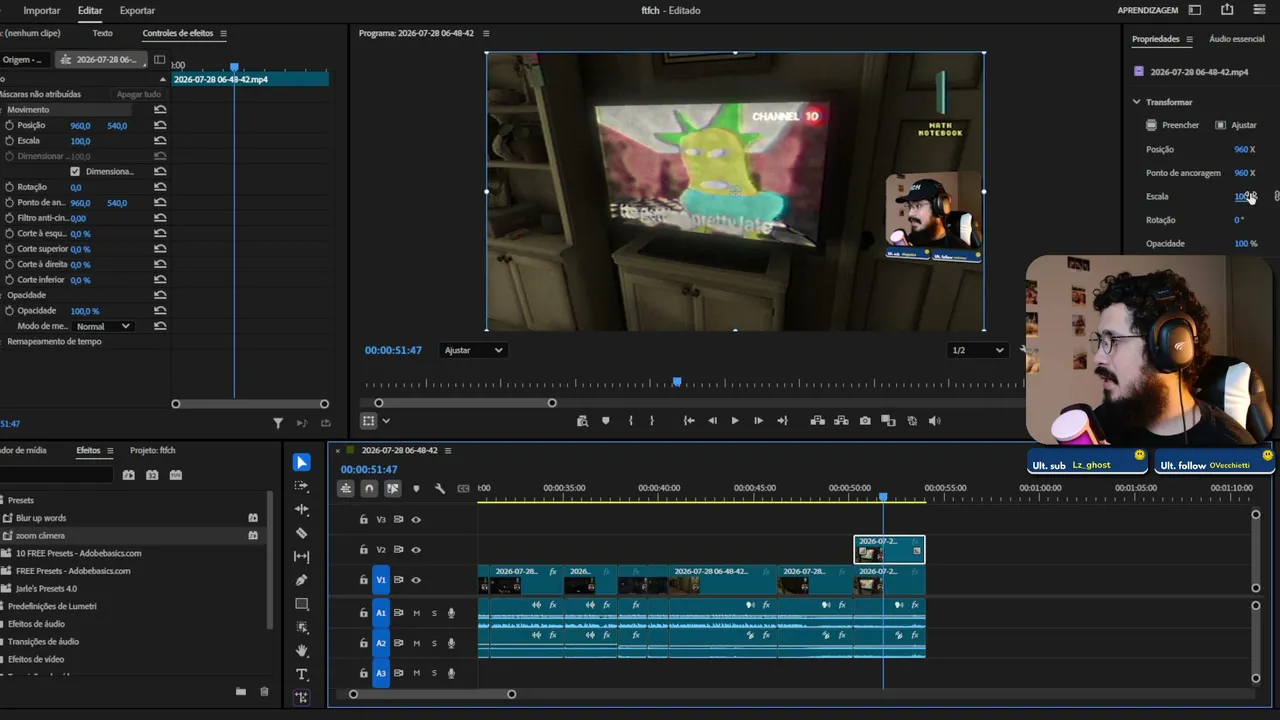The width and height of the screenshot is (1280, 720).
Task: Toggle the Dimensionamento uniforme checkbox
Action: (x=75, y=171)
